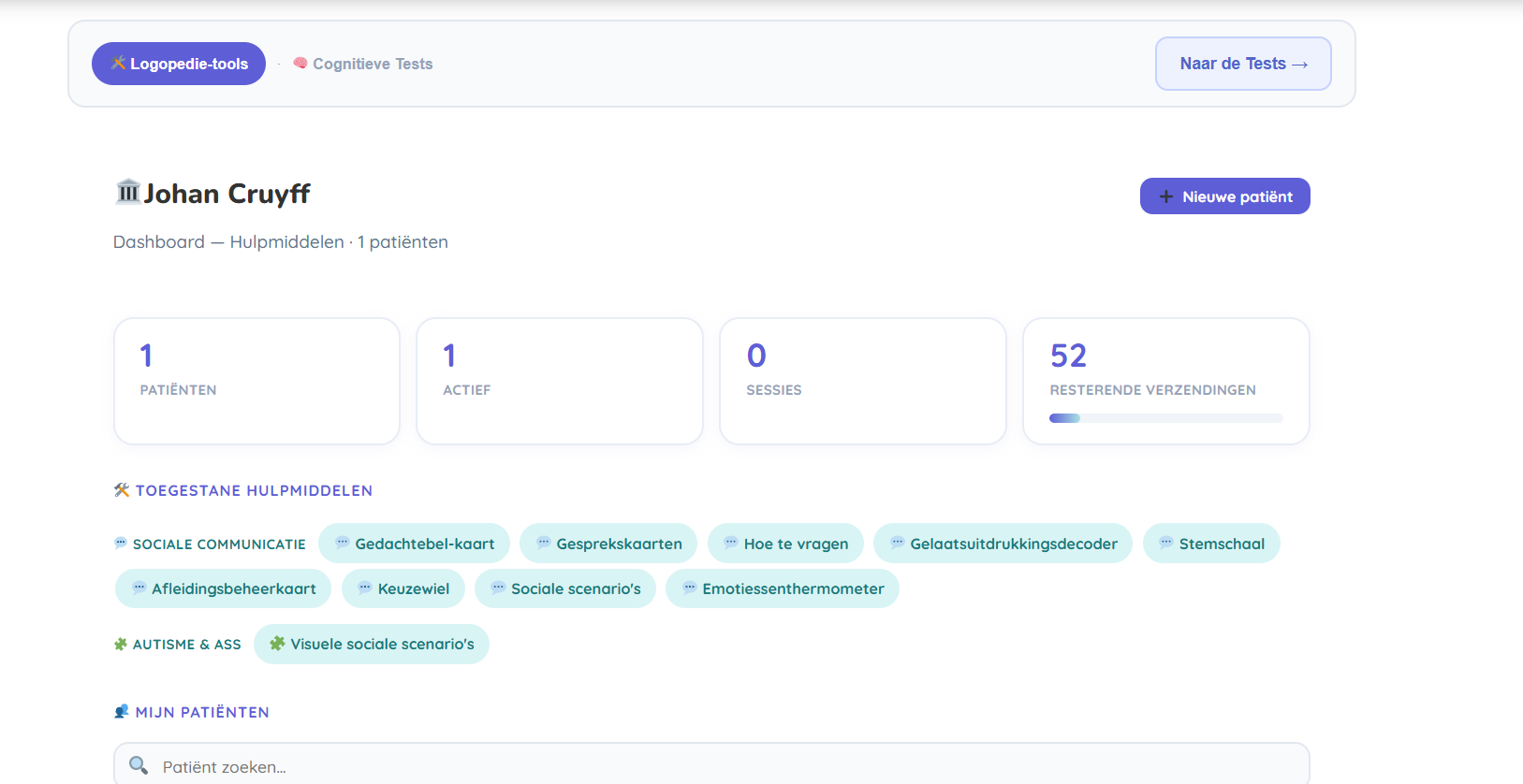Screen dimensions: 1523x784
Task: Select the Resterende verzendingen card showing 52
Action: [1166, 381]
